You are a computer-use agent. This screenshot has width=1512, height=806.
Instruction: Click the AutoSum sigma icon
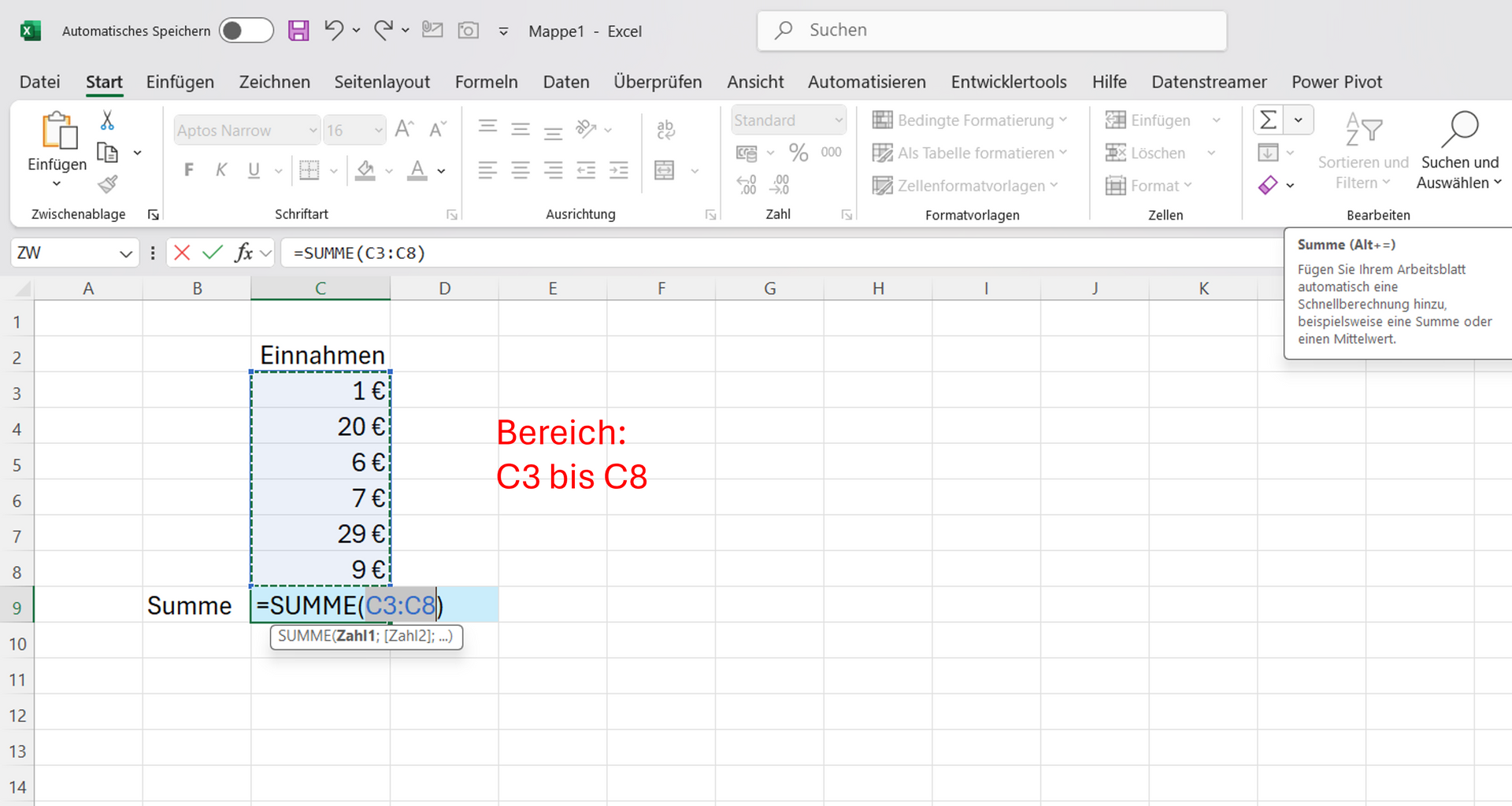1268,120
